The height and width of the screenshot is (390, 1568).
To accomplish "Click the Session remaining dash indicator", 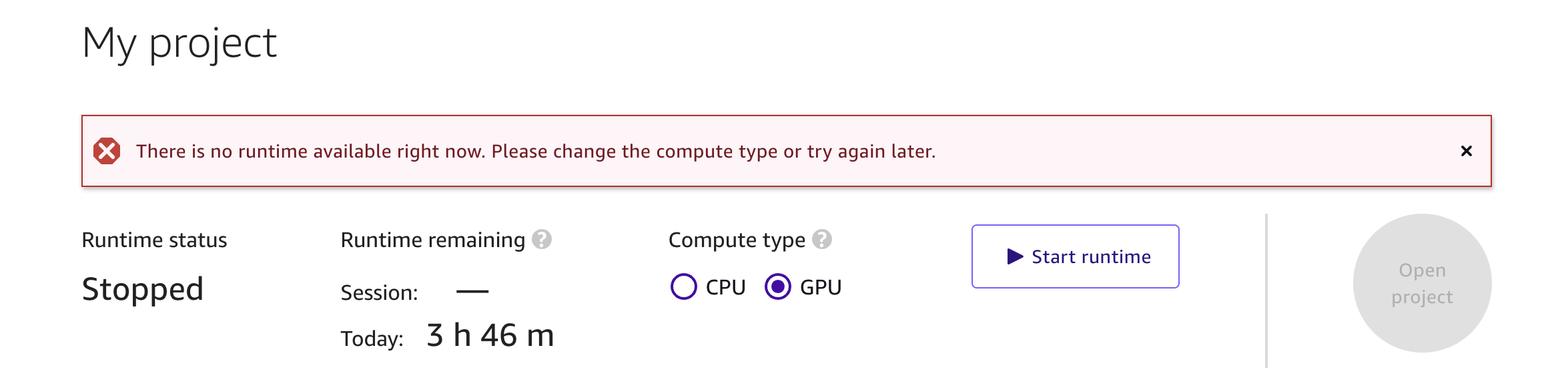I will tap(472, 290).
